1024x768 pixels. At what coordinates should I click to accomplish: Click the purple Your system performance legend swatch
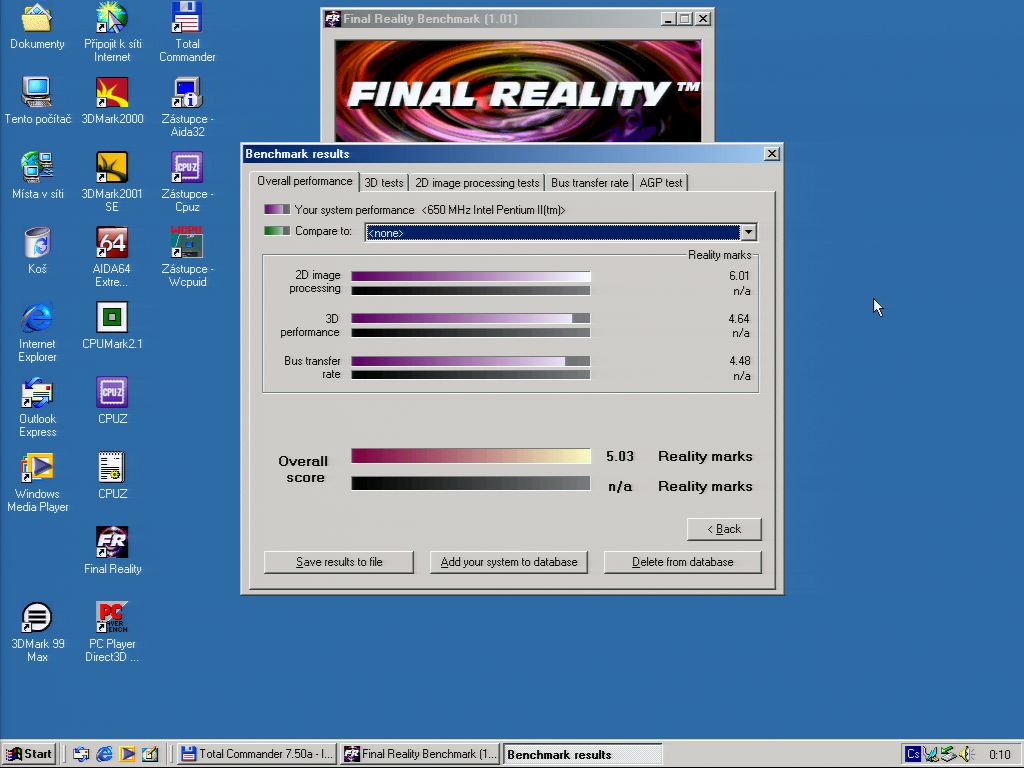[277, 210]
